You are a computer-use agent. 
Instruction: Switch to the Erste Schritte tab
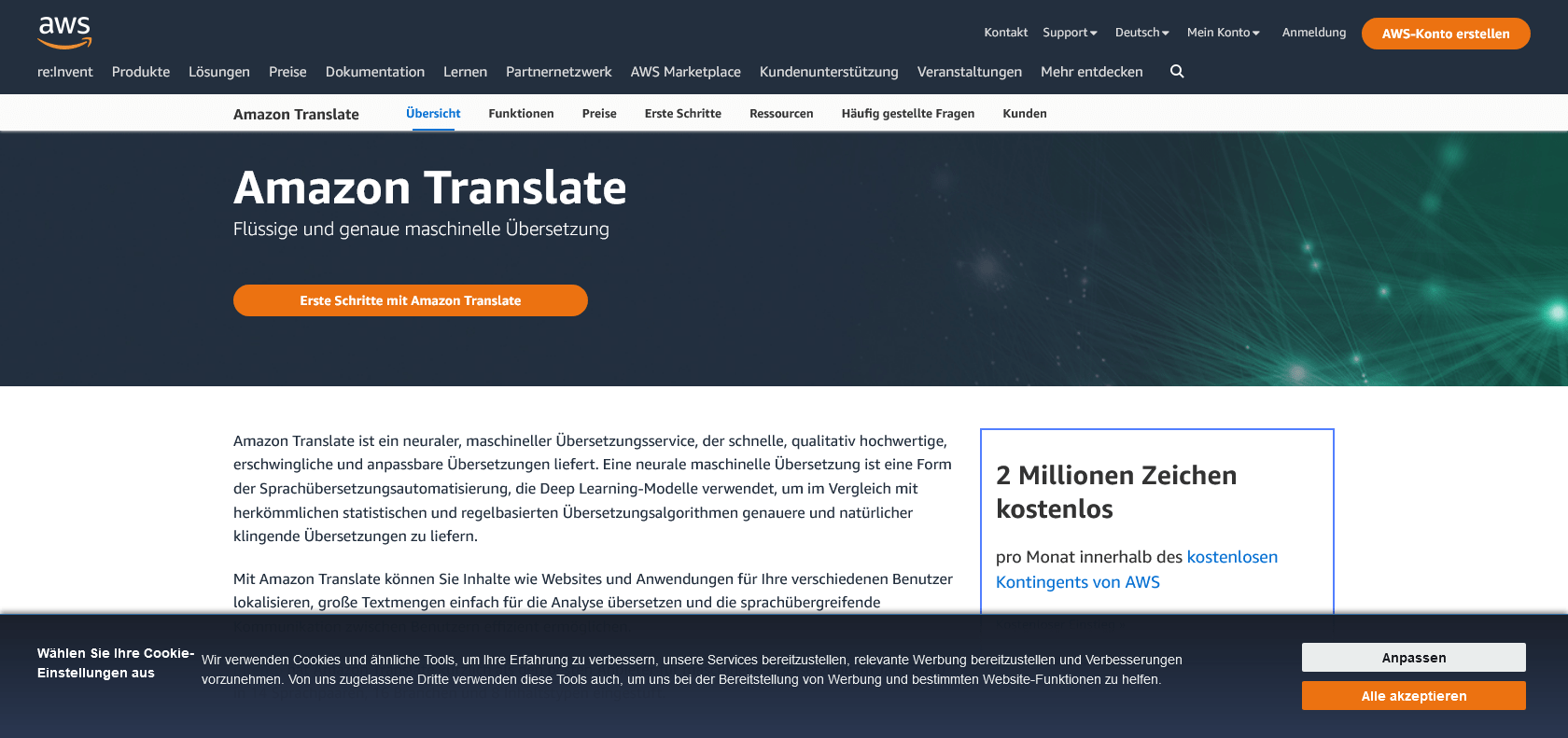683,114
